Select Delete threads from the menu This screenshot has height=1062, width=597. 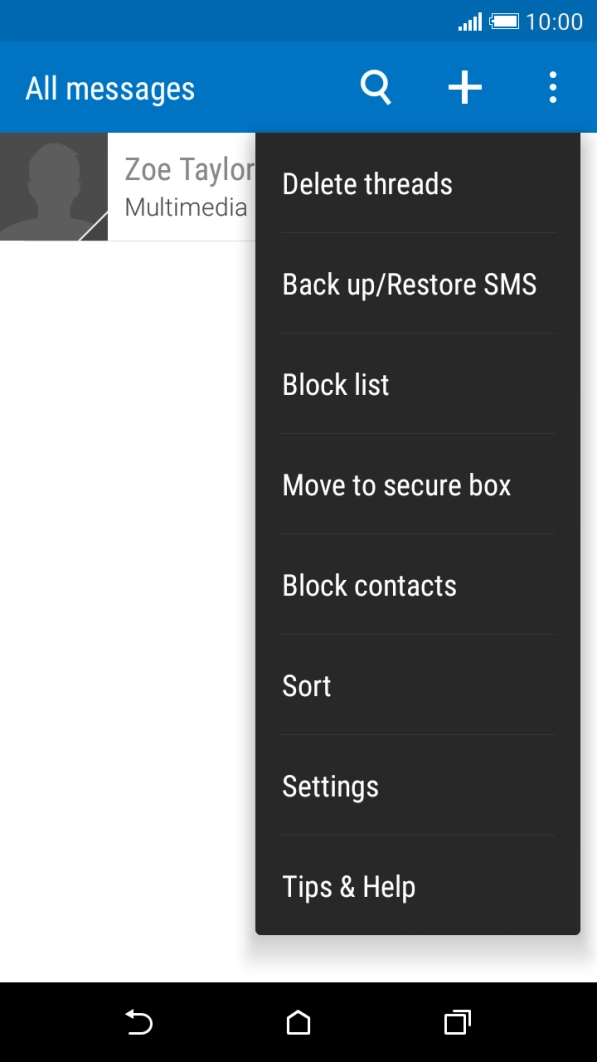pos(367,184)
